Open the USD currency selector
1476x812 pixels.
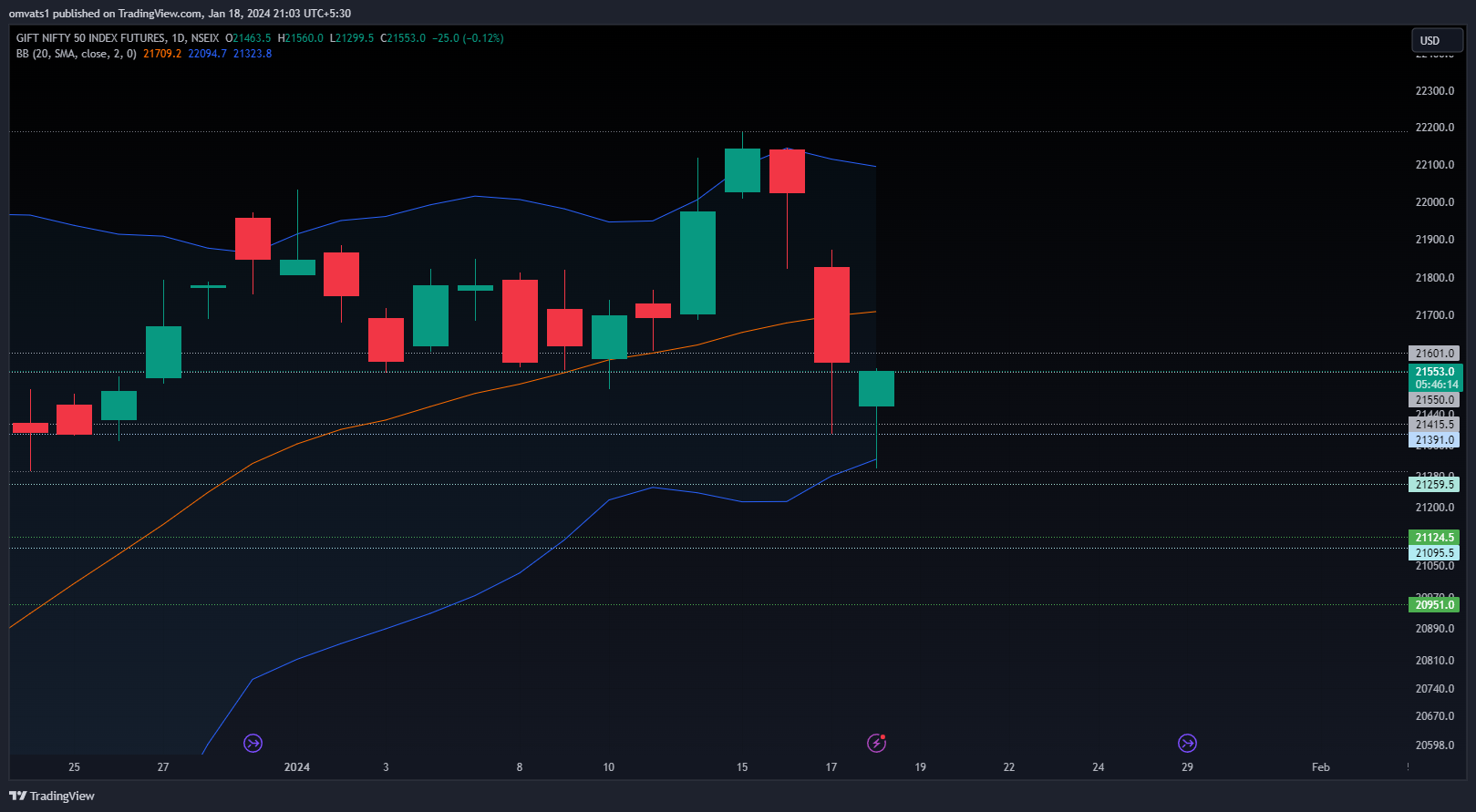1437,40
